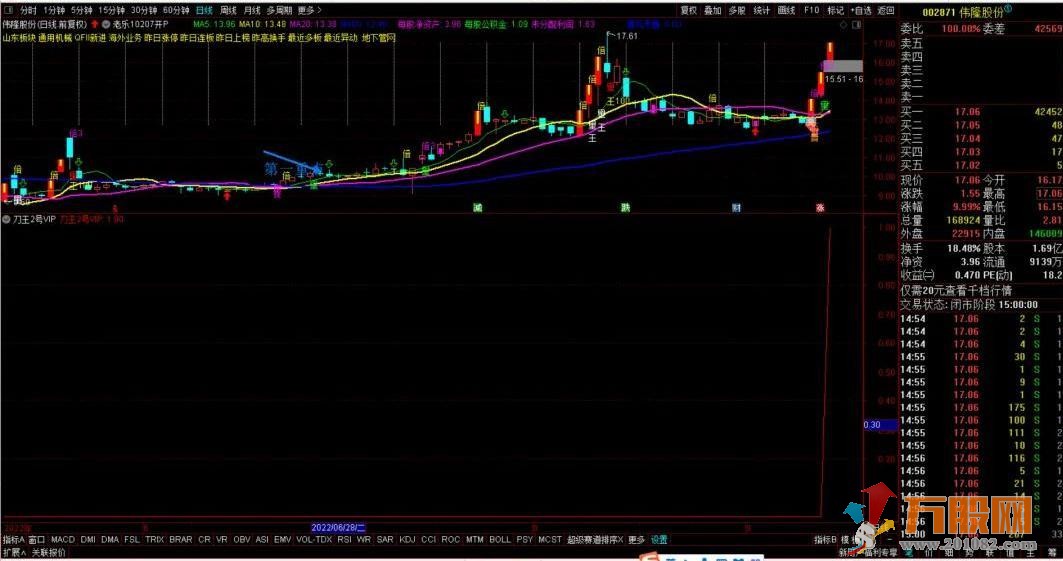Click the 复权 adjustment button
Image resolution: width=1063 pixels, height=561 pixels.
pos(689,10)
